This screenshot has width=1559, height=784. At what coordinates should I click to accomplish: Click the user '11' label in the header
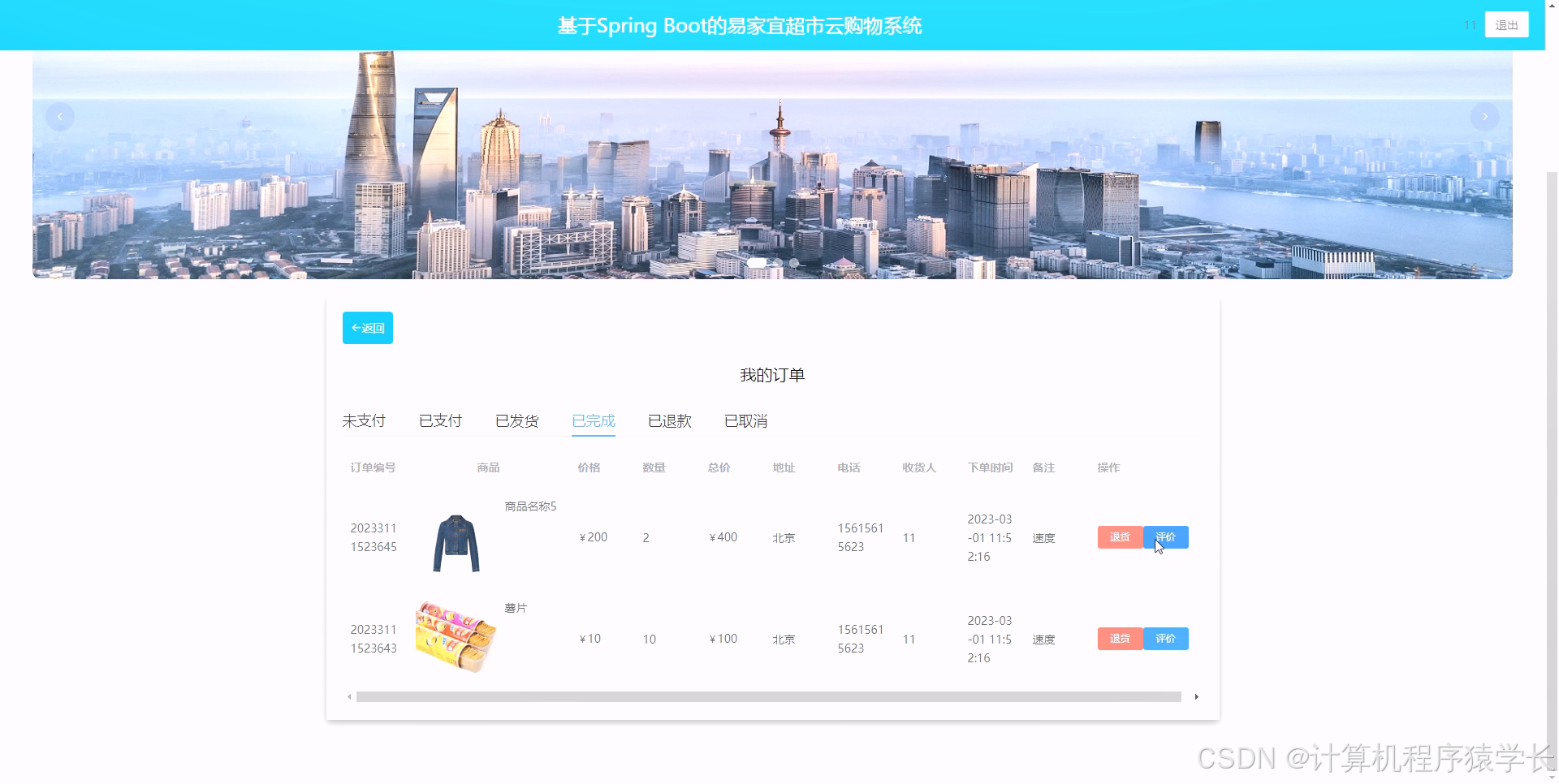click(1469, 24)
